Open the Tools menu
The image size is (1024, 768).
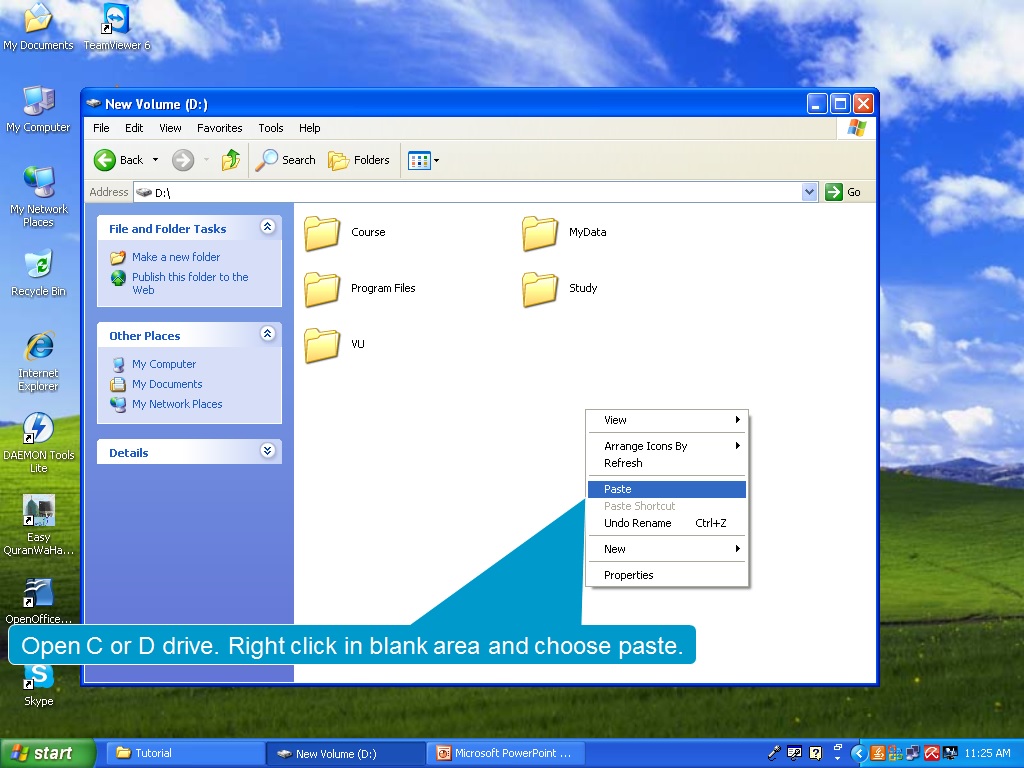tap(270, 128)
